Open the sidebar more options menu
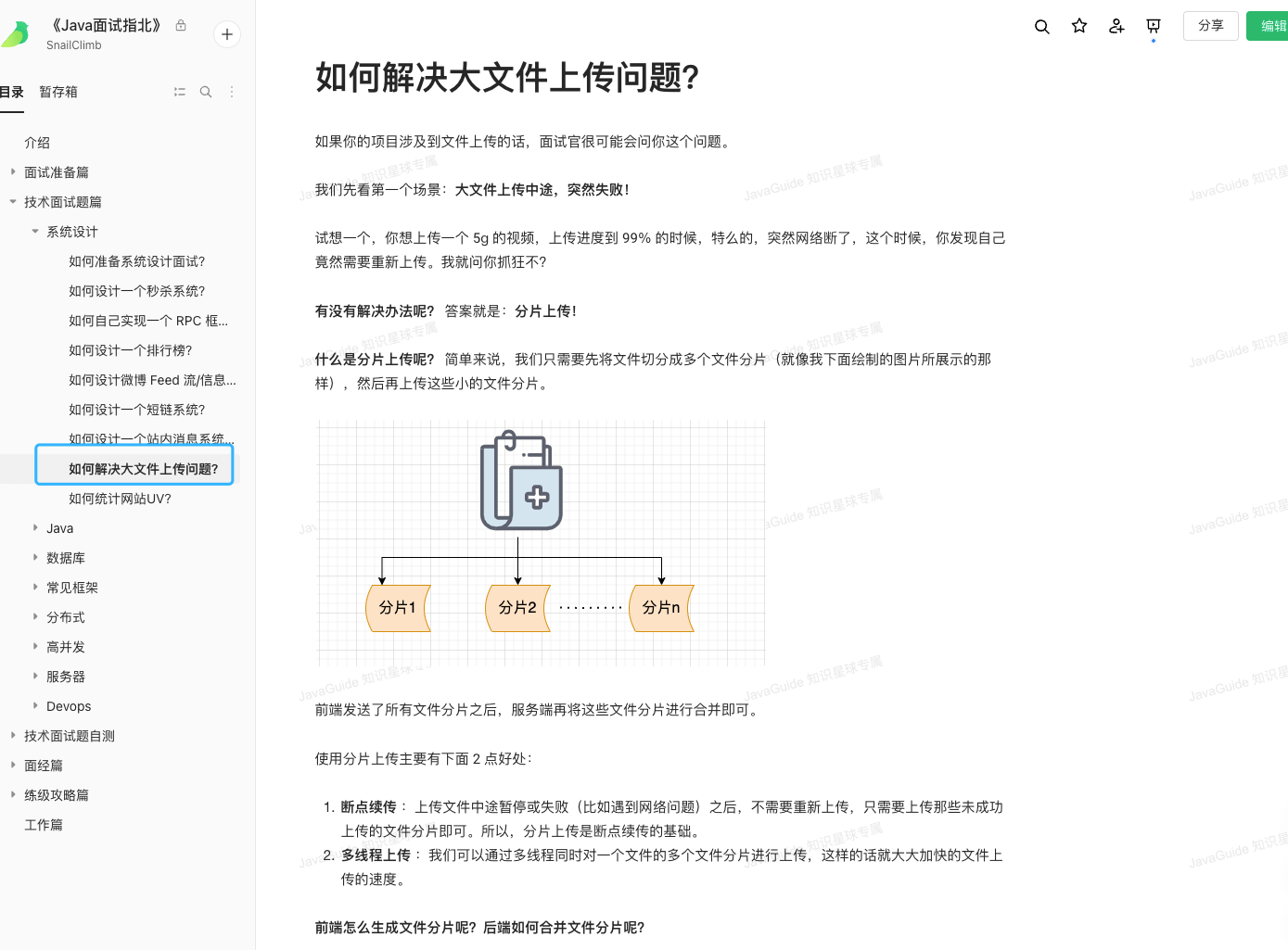 tap(232, 92)
